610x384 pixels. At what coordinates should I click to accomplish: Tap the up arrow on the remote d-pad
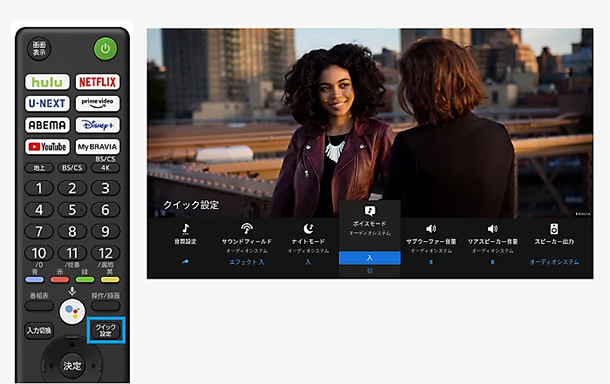click(72, 344)
